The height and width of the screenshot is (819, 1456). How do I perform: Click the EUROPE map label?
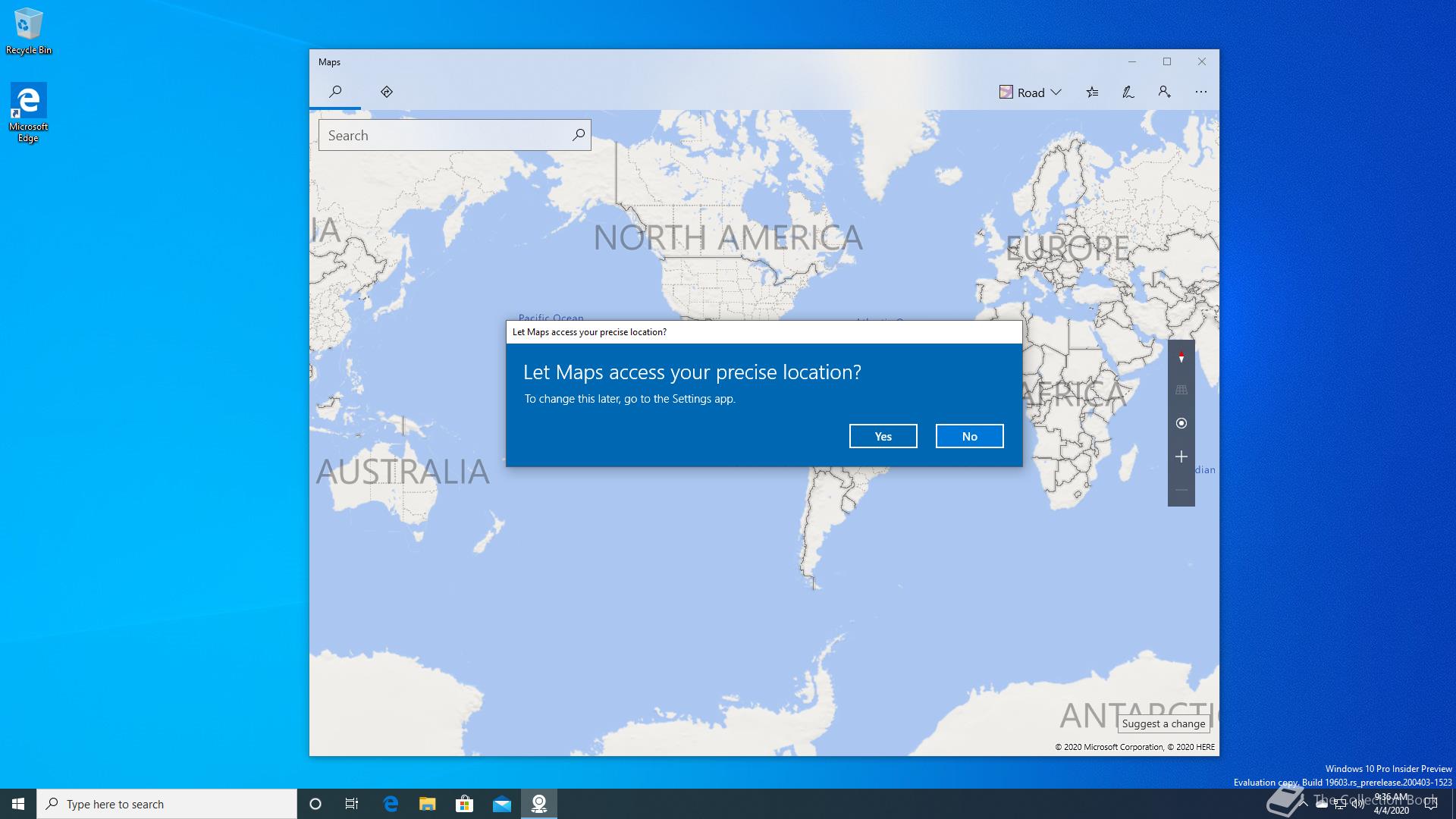[1068, 248]
